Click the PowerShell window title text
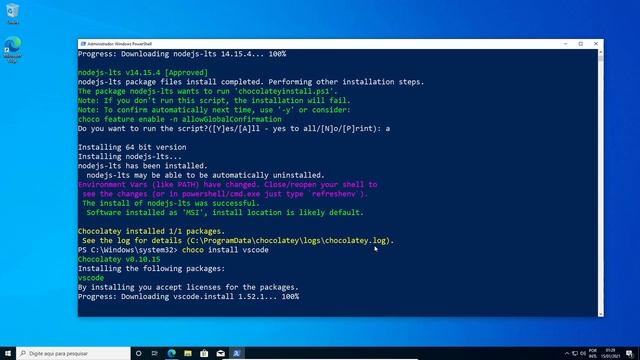 [120, 44]
